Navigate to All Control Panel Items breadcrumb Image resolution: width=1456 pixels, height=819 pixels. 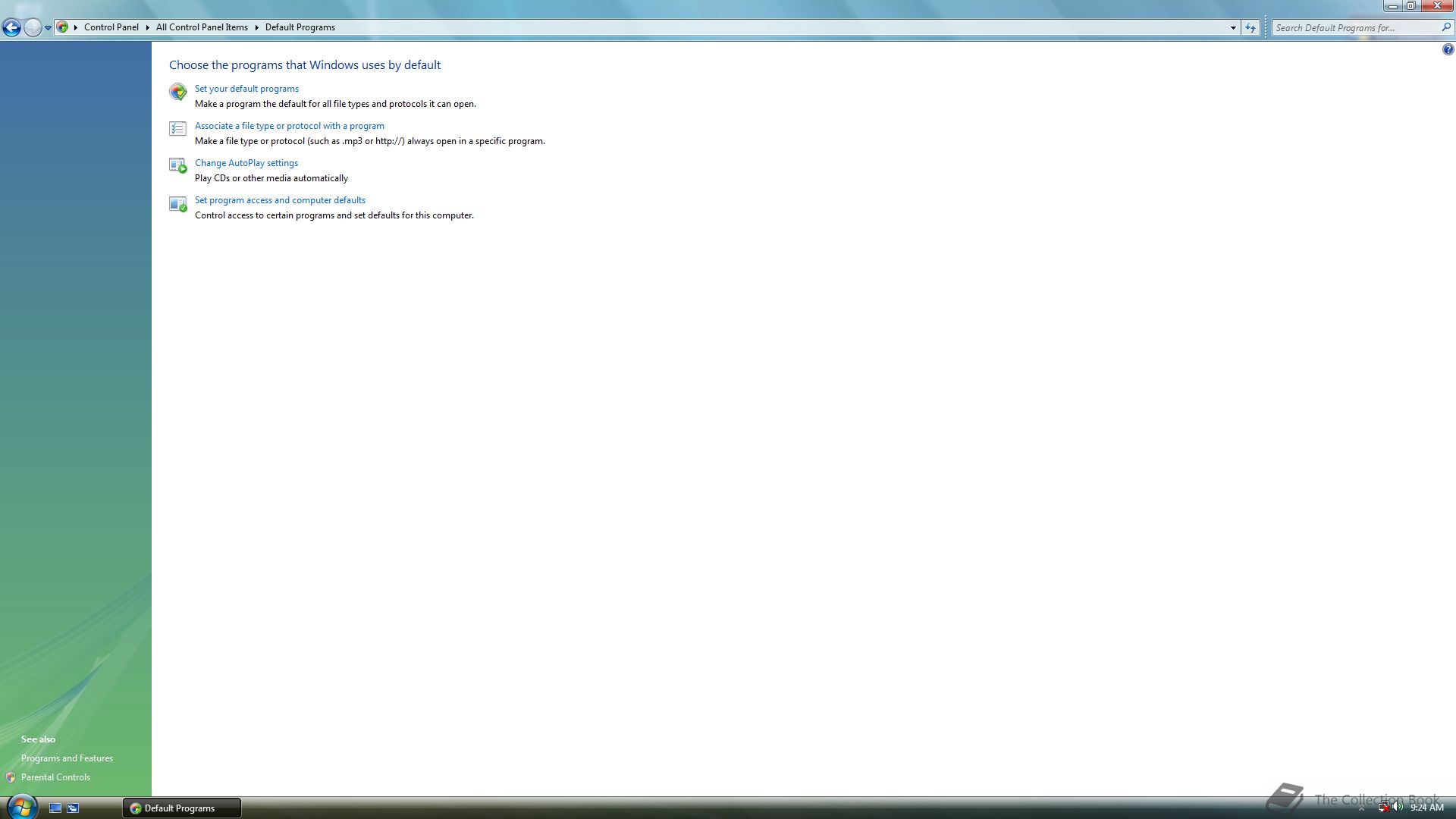click(x=202, y=27)
